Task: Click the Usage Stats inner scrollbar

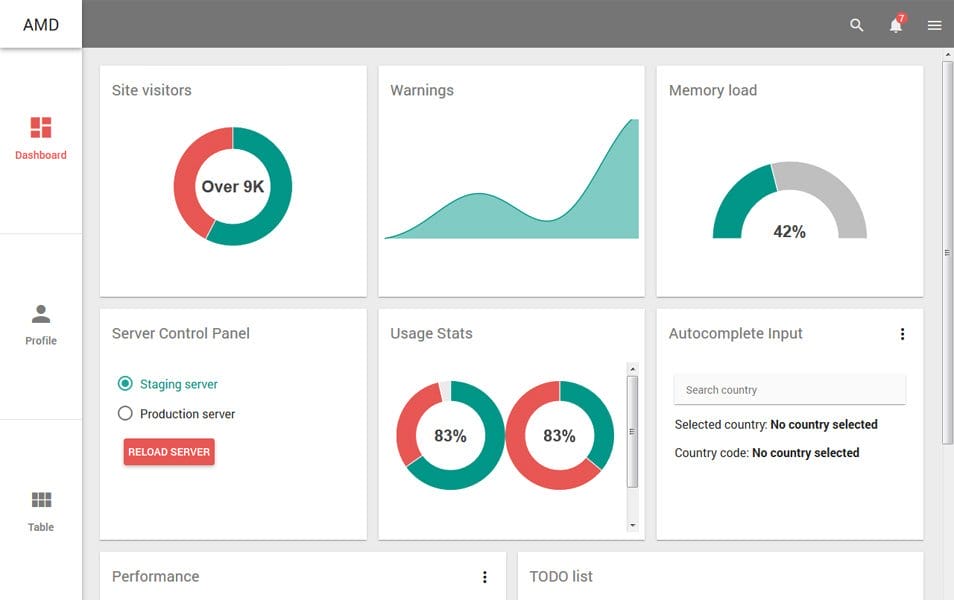Action: tap(630, 430)
